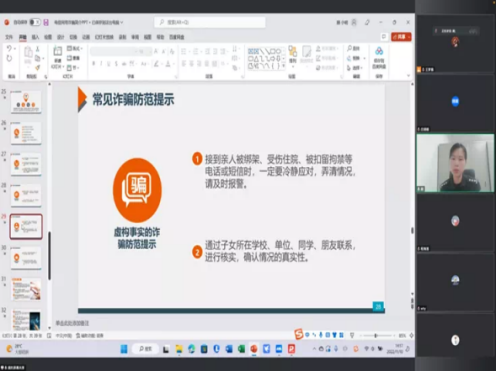Adjust the zoom slider in status bar
Image resolution: width=496 pixels, height=371 pixels.
(x=376, y=335)
